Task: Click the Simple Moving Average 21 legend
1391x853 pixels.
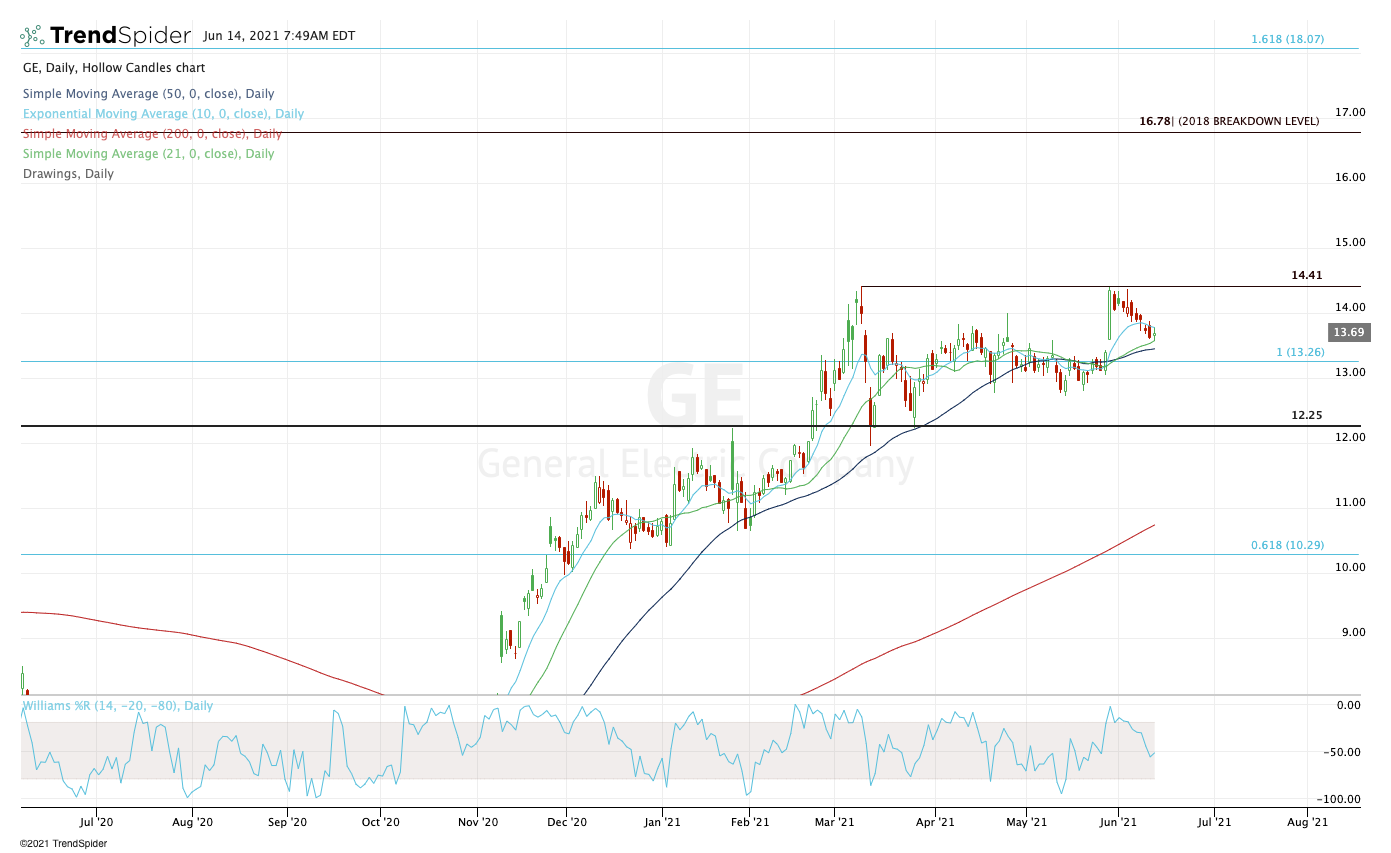Action: (x=148, y=154)
